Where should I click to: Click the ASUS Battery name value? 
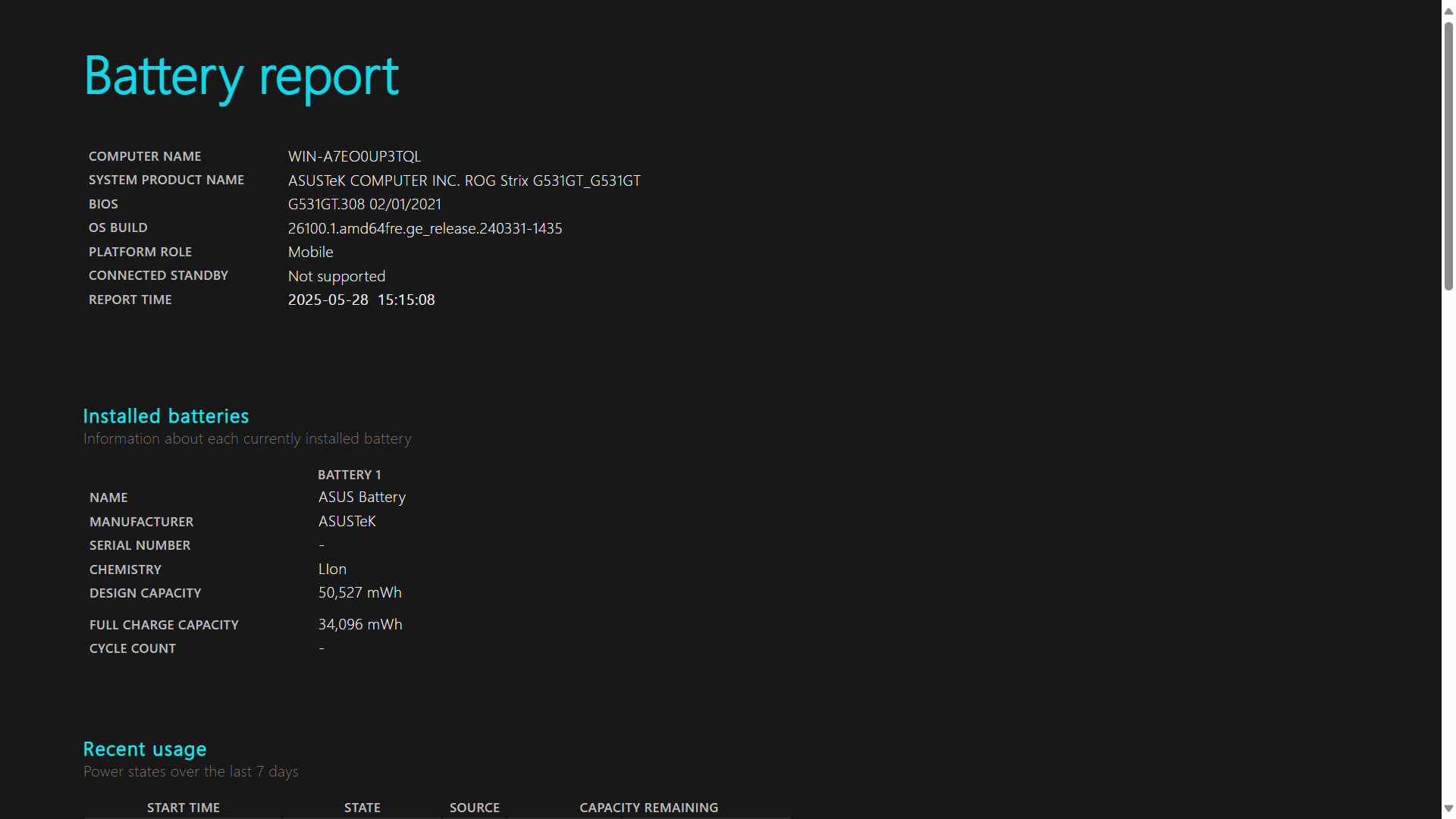[x=362, y=497]
